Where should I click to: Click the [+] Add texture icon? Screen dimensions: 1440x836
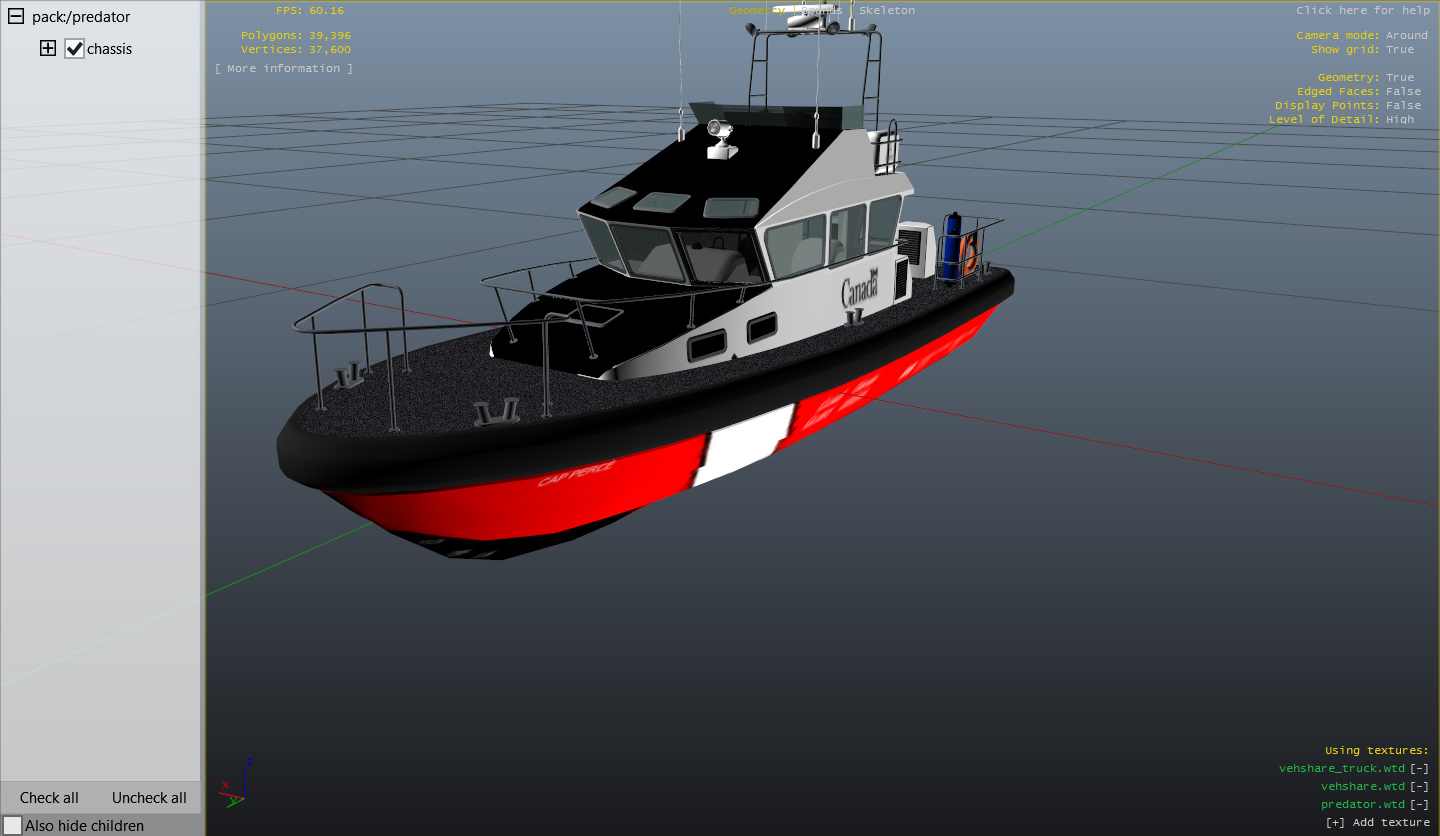click(x=1335, y=822)
